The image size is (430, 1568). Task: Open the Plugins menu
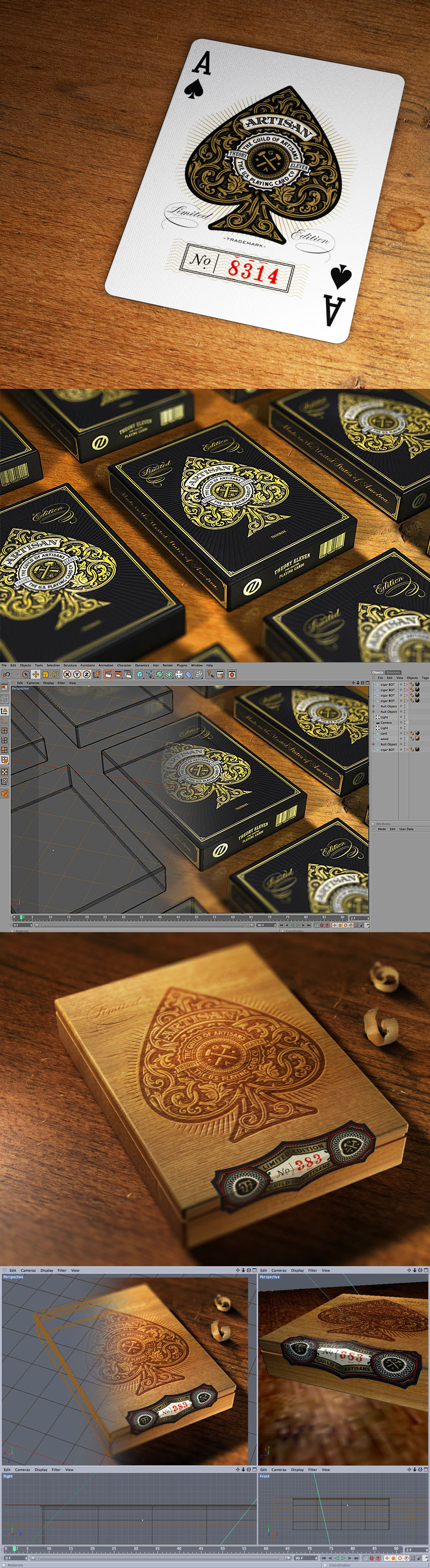pyautogui.click(x=182, y=665)
